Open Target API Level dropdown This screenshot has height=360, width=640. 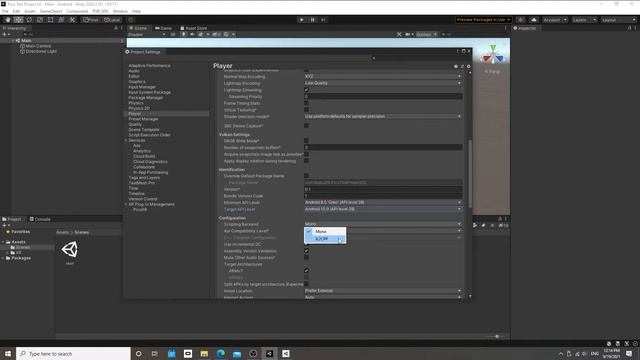tap(383, 209)
